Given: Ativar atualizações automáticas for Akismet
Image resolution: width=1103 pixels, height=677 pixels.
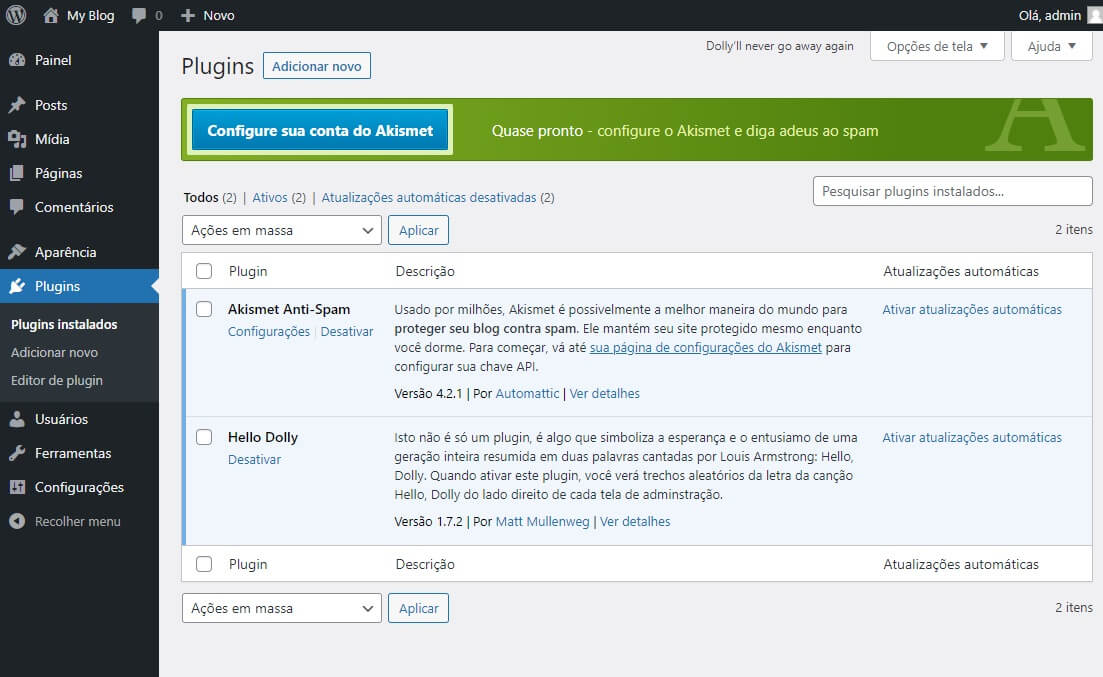Looking at the screenshot, I should point(972,310).
